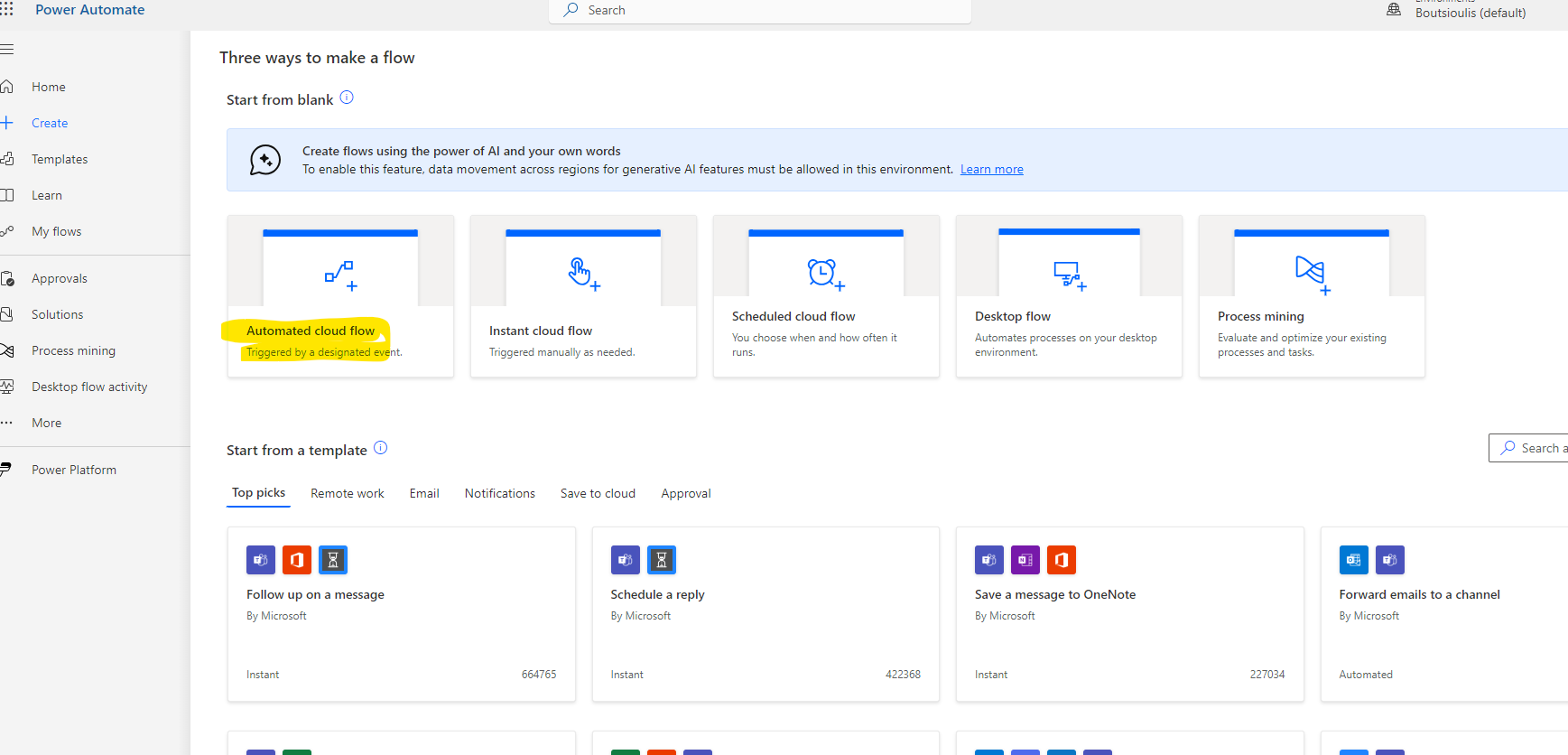
Task: Go to Home in the sidebar
Action: click(49, 87)
